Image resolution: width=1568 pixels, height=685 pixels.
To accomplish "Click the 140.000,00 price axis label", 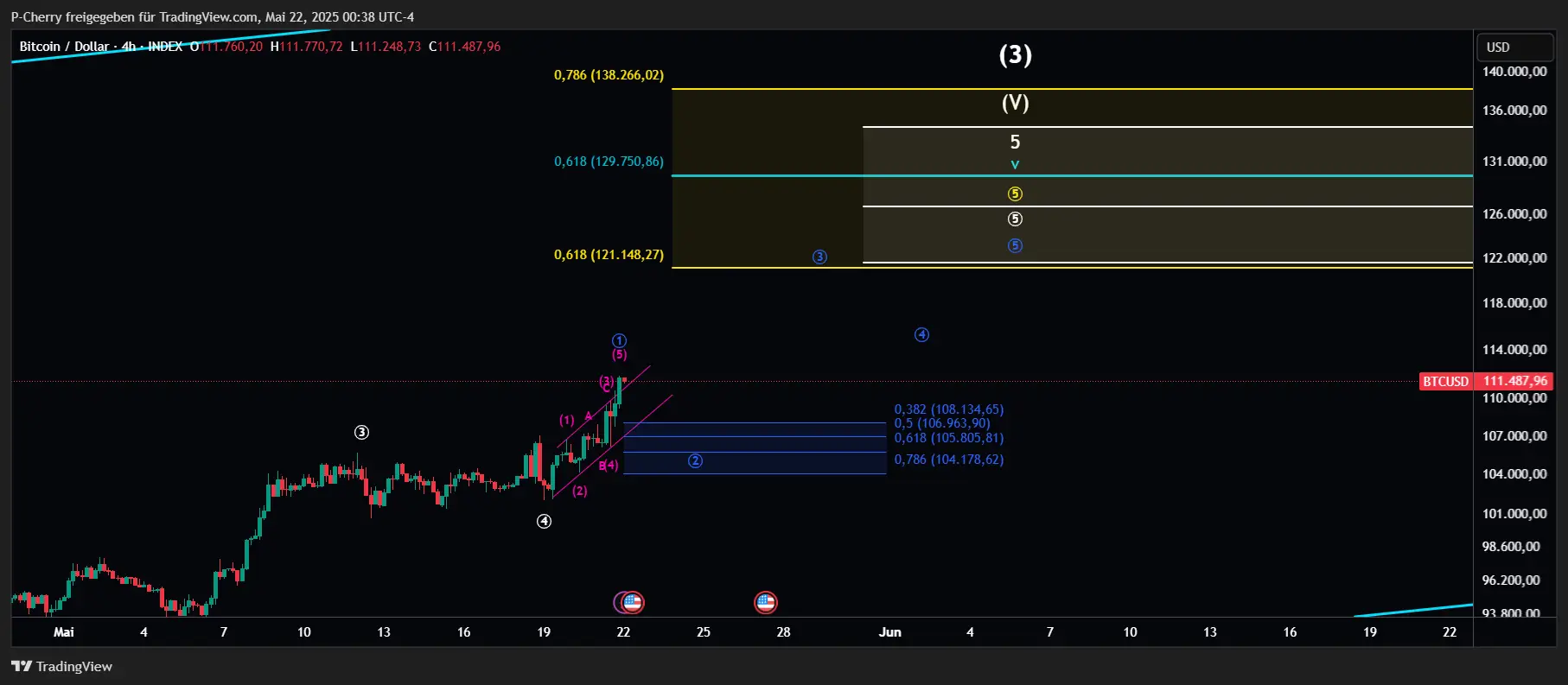I will (1514, 72).
